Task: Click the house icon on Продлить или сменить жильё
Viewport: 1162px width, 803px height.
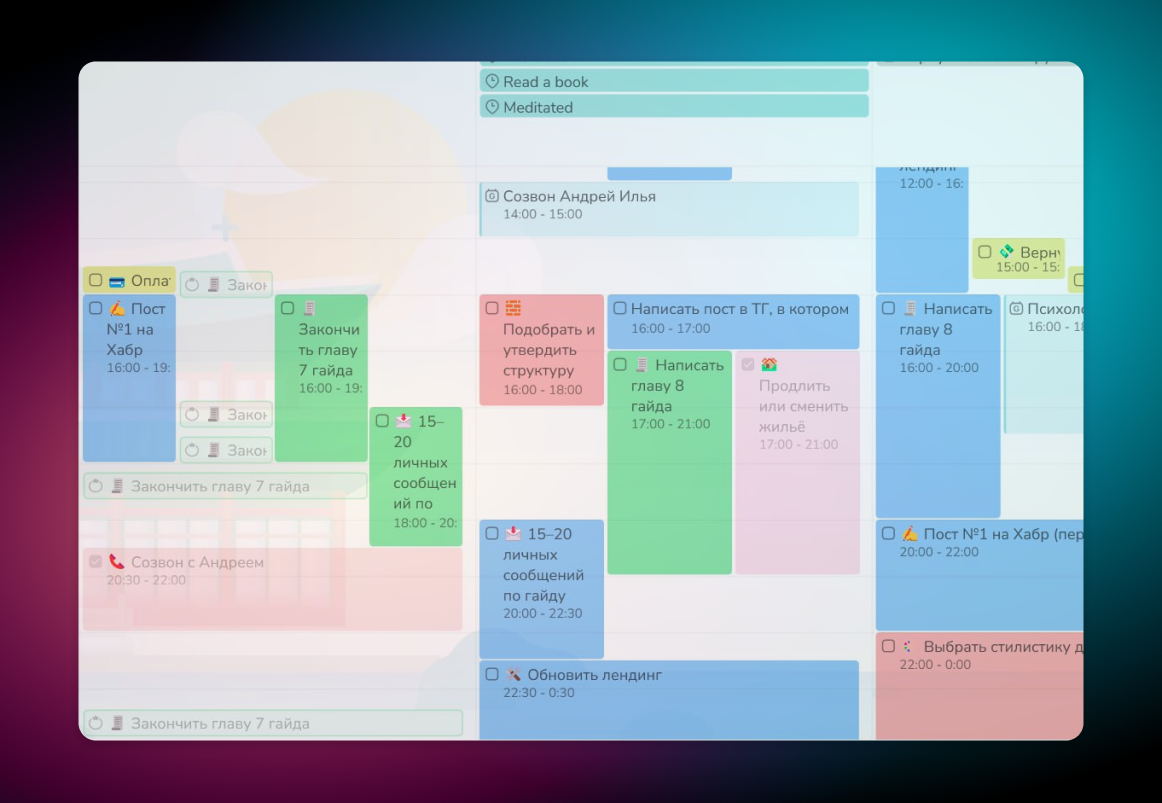Action: [x=767, y=363]
